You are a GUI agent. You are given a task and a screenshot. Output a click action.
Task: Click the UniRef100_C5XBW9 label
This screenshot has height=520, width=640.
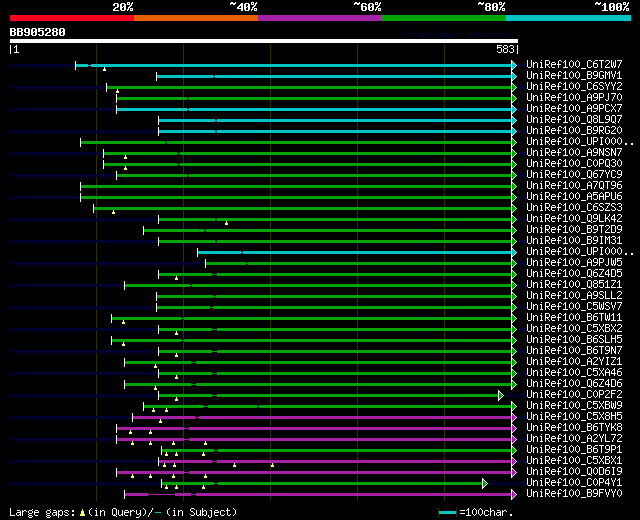coord(574,406)
